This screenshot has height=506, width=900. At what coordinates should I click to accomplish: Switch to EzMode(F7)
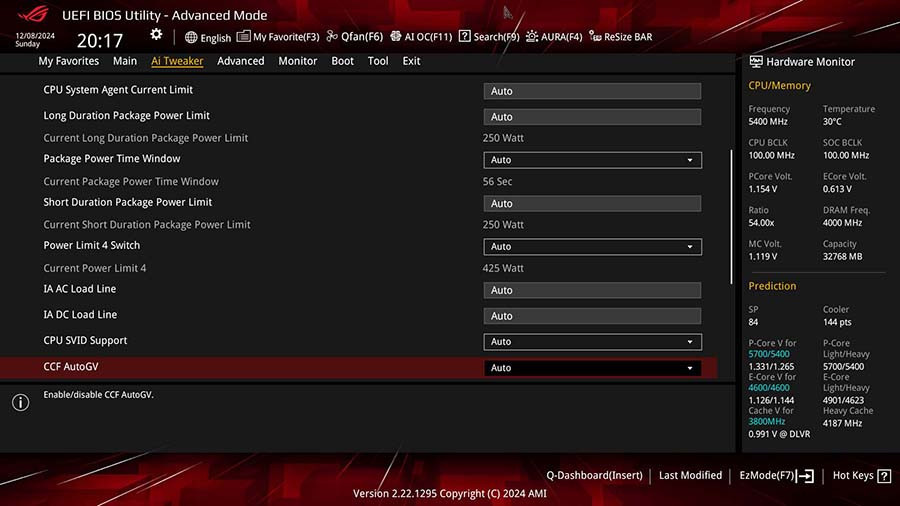coord(766,476)
